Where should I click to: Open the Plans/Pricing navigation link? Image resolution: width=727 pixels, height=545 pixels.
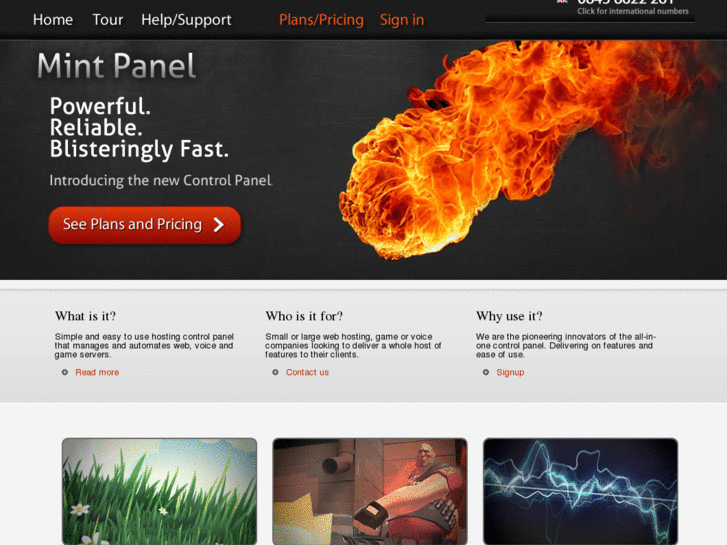tap(321, 20)
